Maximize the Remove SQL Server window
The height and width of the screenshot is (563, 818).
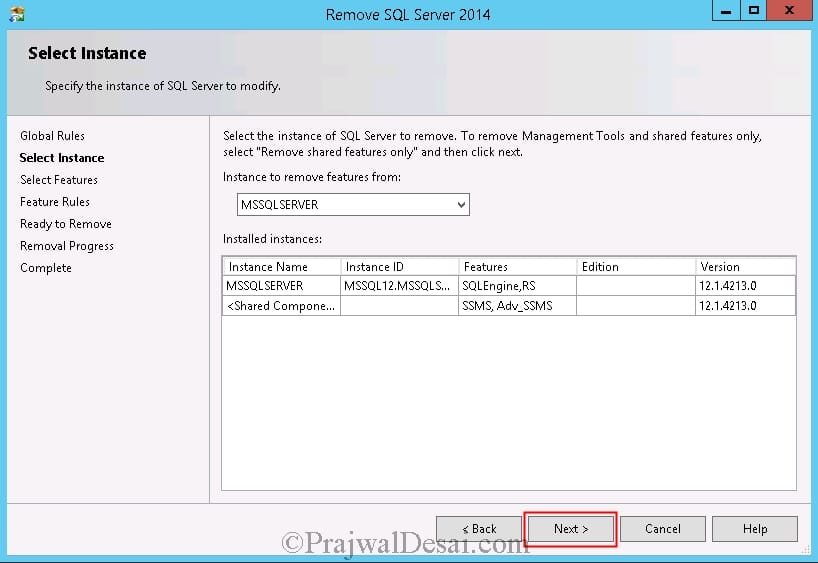[753, 10]
